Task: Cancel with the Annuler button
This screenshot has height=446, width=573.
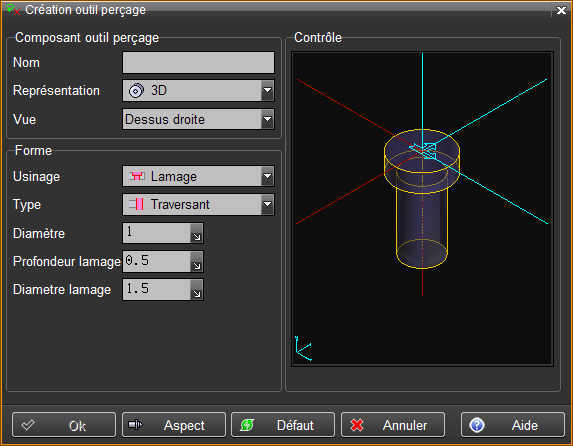Action: (393, 425)
